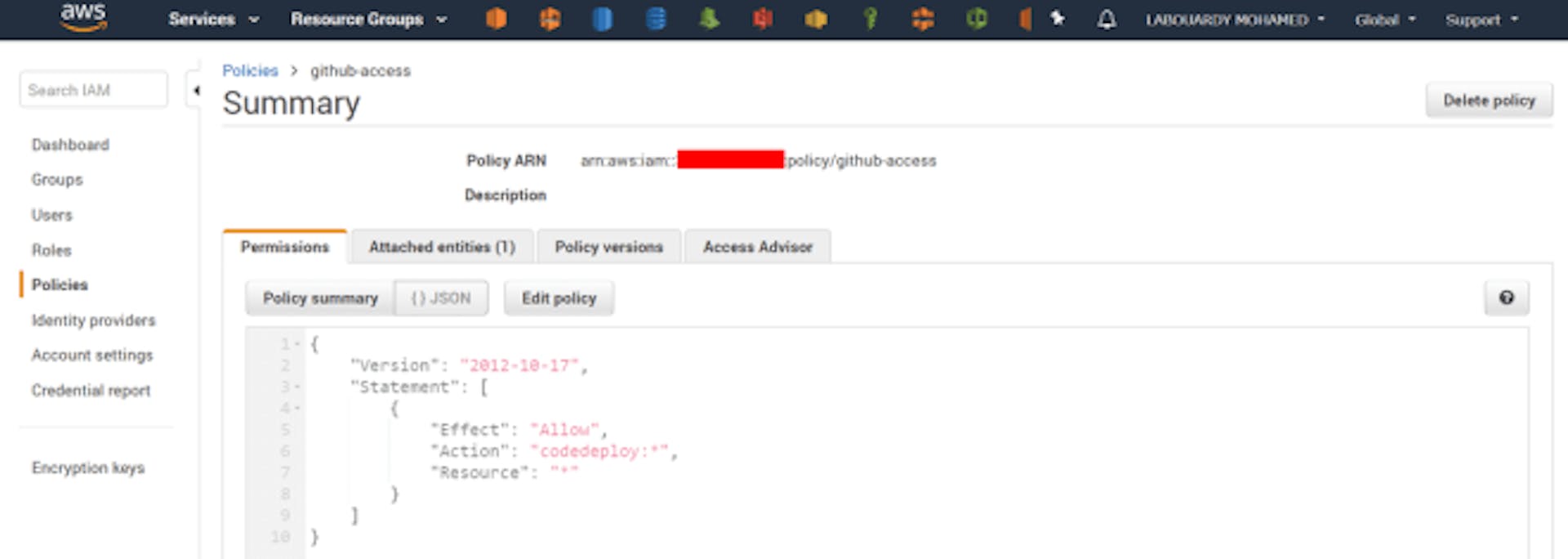The image size is (1568, 559).
Task: Focus the Search IAM field
Action: [93, 90]
